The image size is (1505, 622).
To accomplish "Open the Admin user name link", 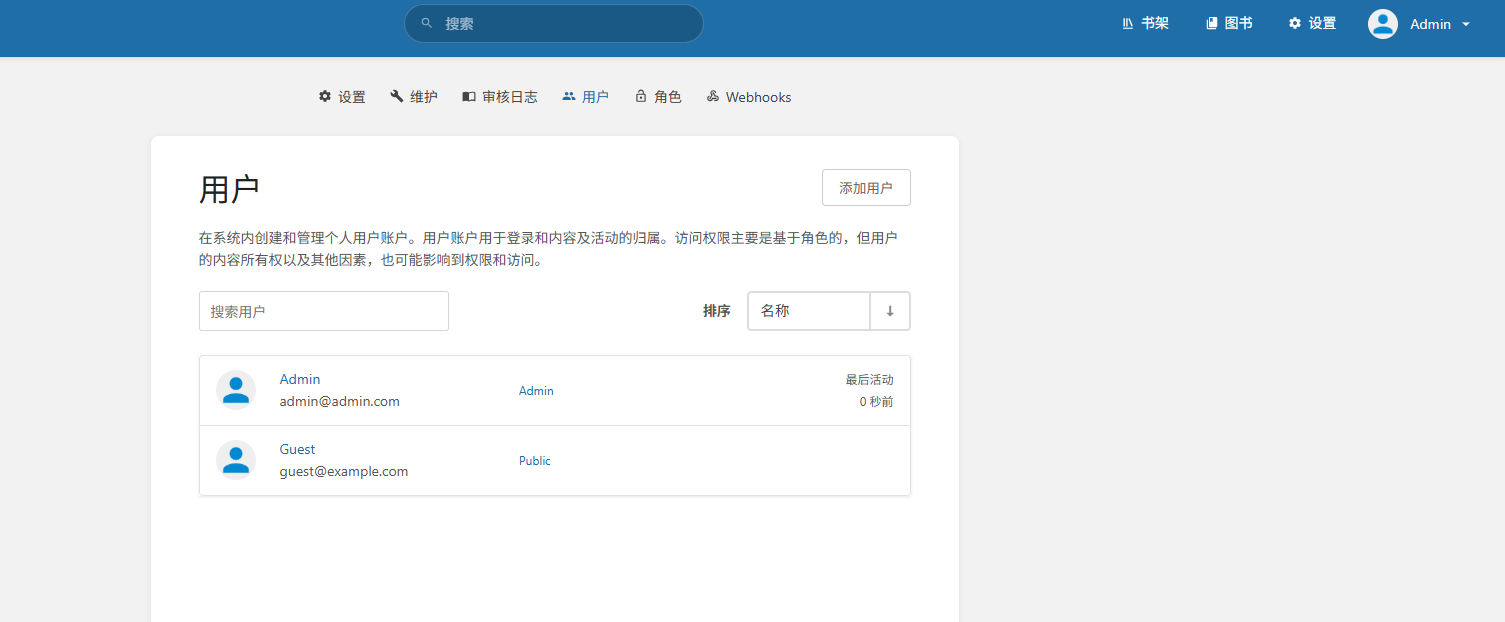I will pos(300,379).
